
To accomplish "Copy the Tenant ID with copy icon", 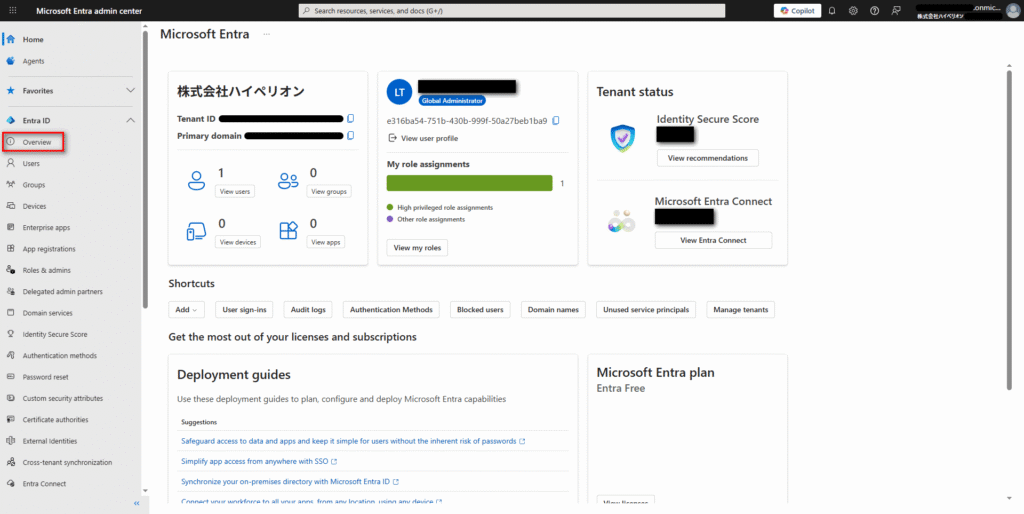I will [x=350, y=119].
